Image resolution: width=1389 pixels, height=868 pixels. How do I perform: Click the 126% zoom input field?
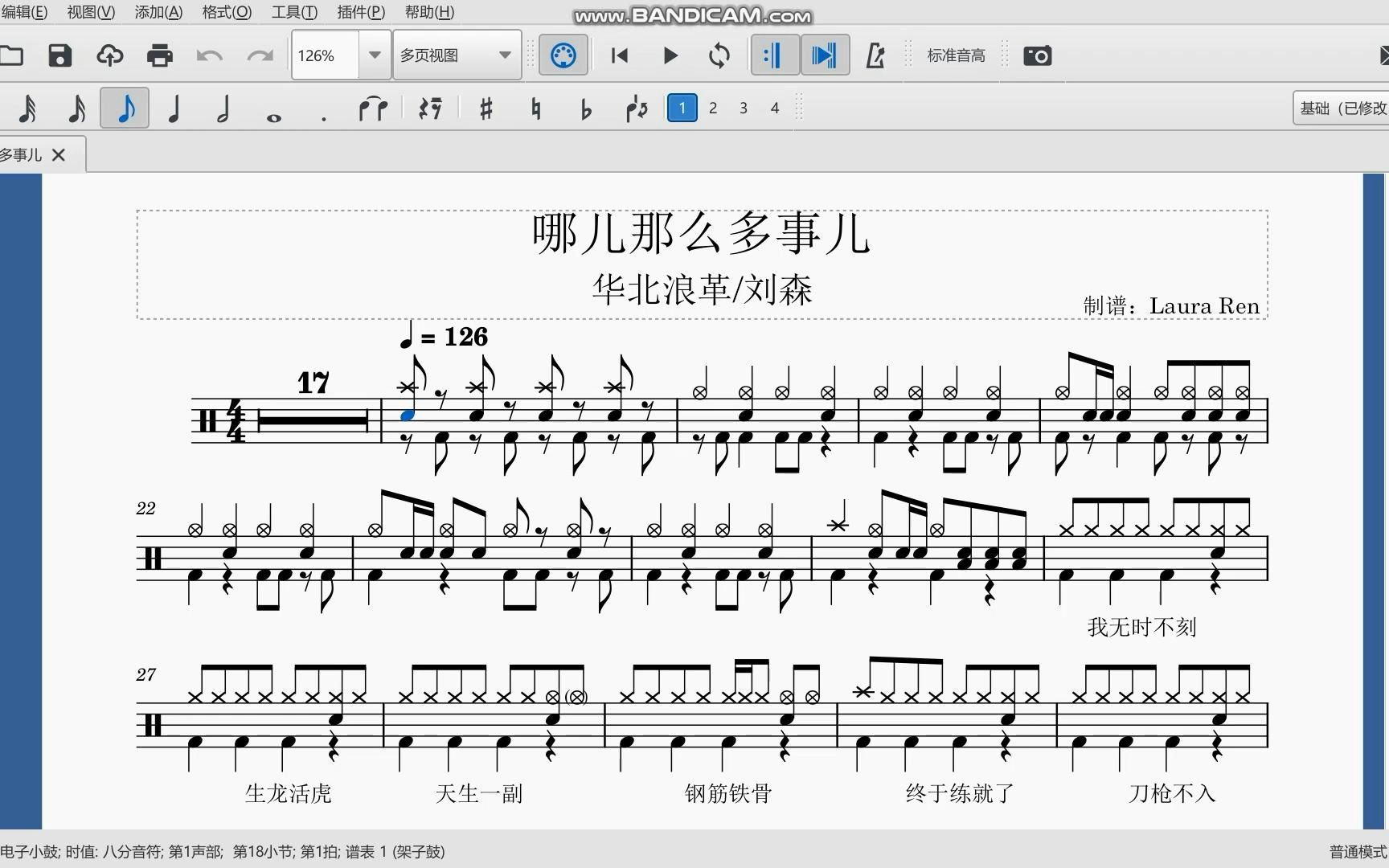(x=325, y=55)
